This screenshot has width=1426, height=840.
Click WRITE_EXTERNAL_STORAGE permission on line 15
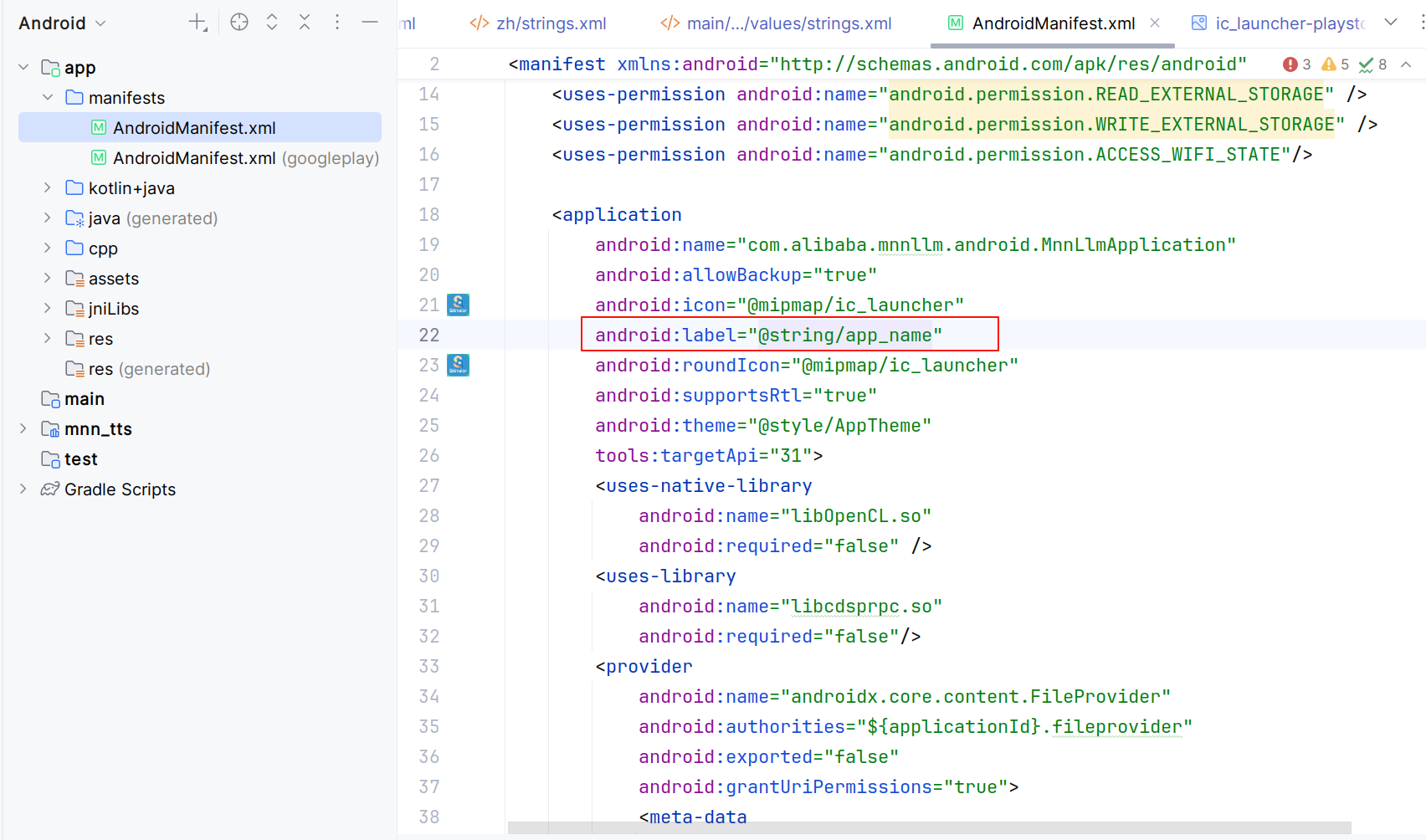(x=1111, y=124)
